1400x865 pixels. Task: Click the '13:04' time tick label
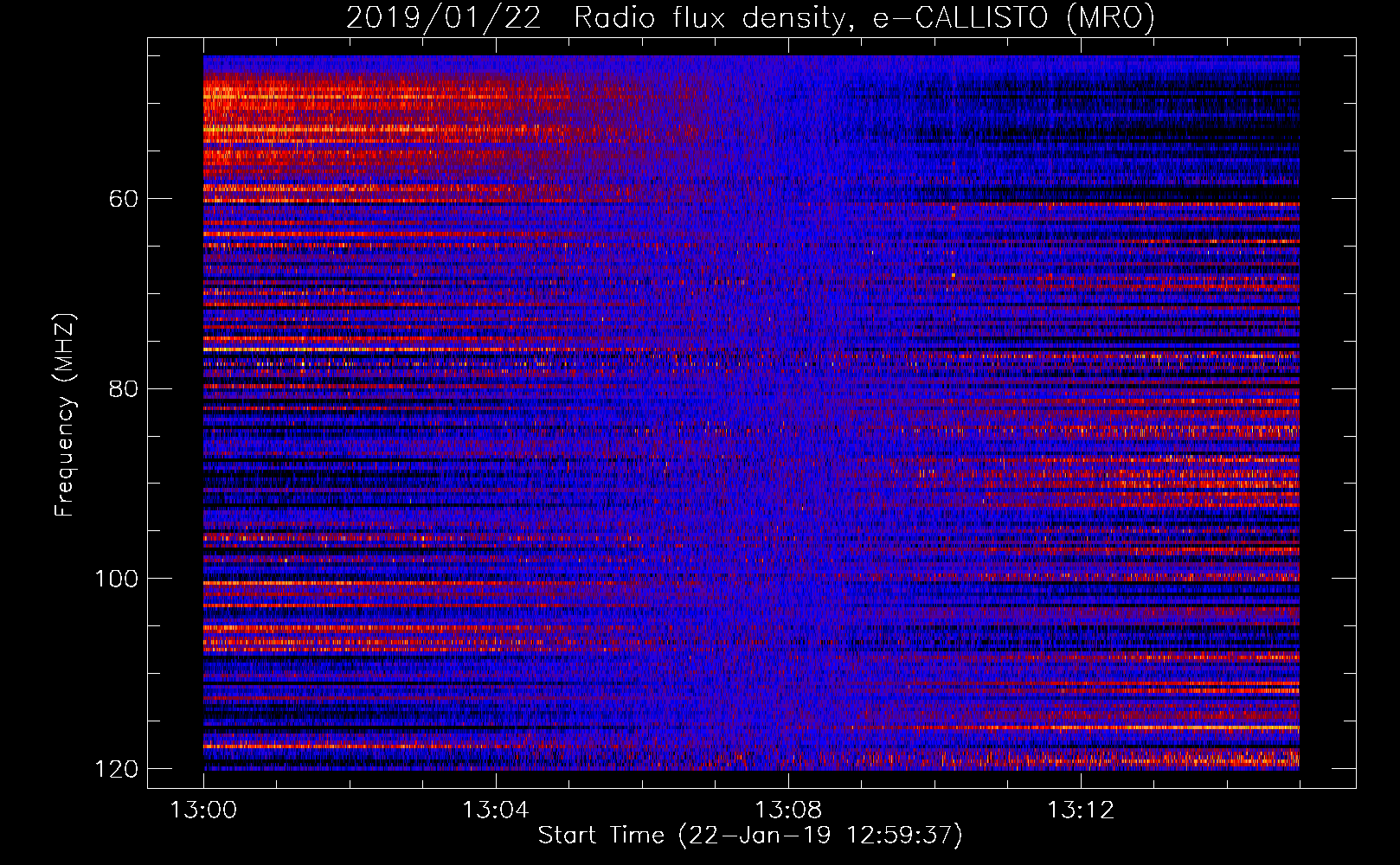pos(496,811)
